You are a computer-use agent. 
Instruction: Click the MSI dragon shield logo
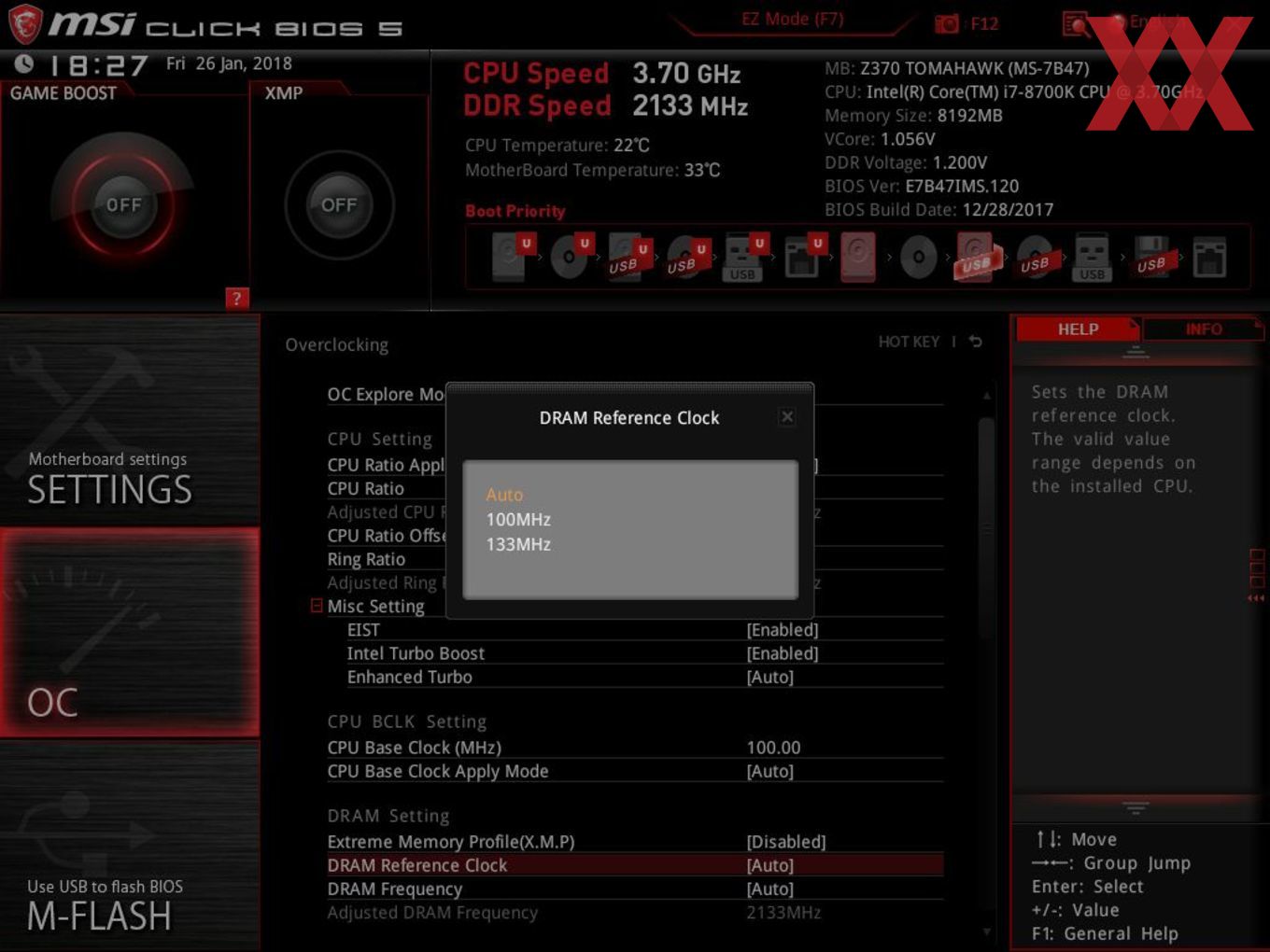pyautogui.click(x=24, y=23)
